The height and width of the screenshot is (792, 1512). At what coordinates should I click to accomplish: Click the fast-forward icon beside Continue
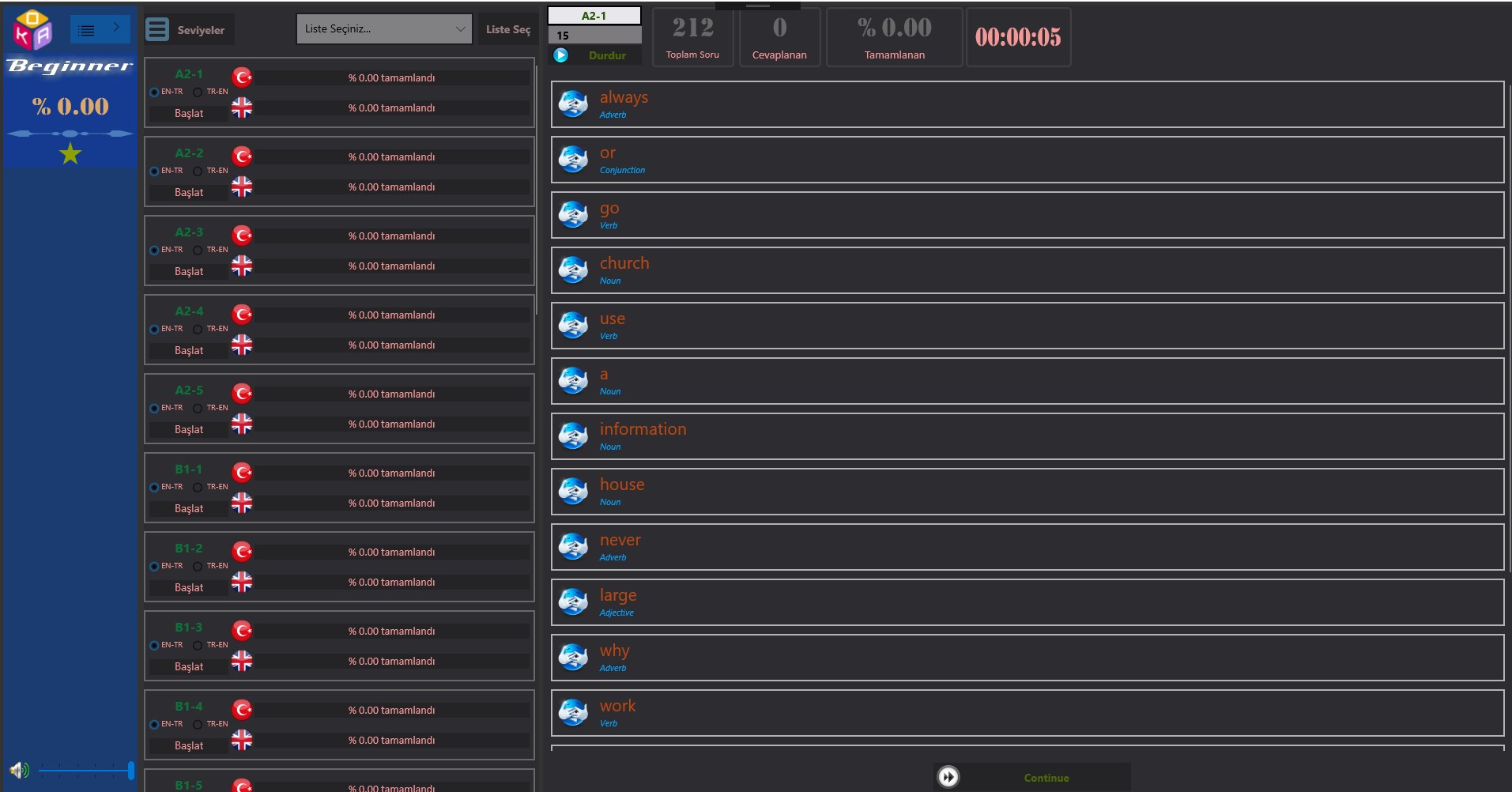click(x=948, y=777)
